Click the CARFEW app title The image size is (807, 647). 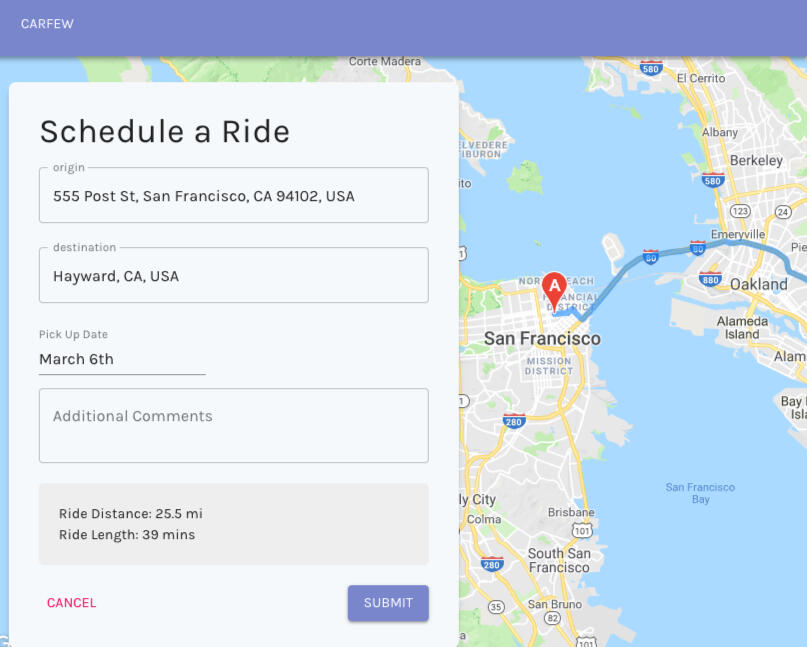tap(47, 23)
